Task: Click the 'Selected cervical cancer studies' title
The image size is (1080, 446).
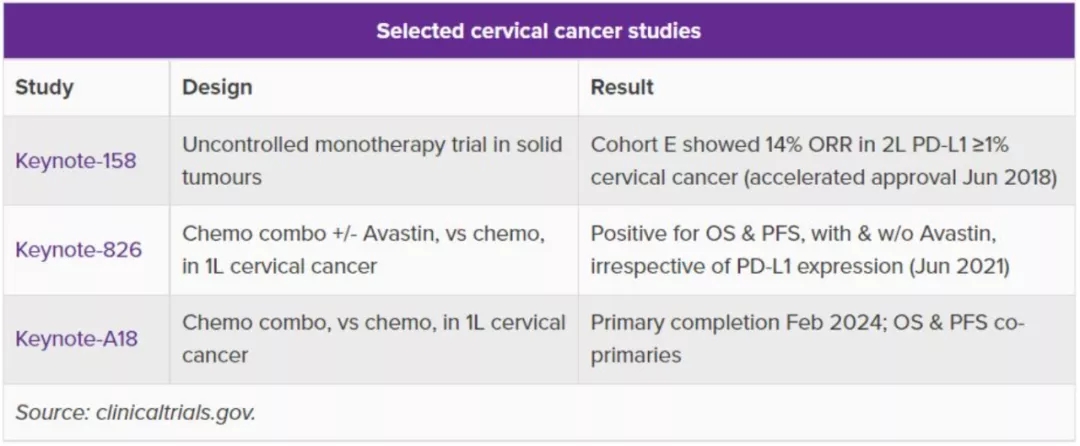Action: [538, 30]
